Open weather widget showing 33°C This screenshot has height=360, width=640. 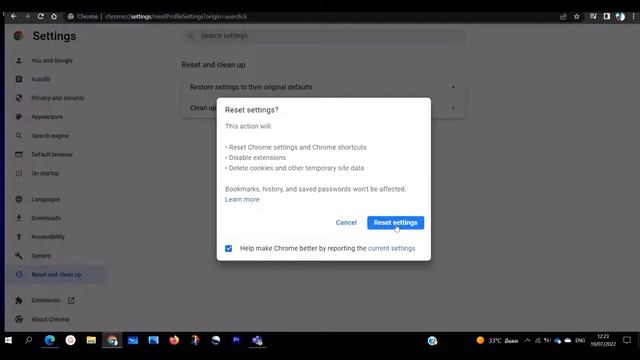[497, 340]
